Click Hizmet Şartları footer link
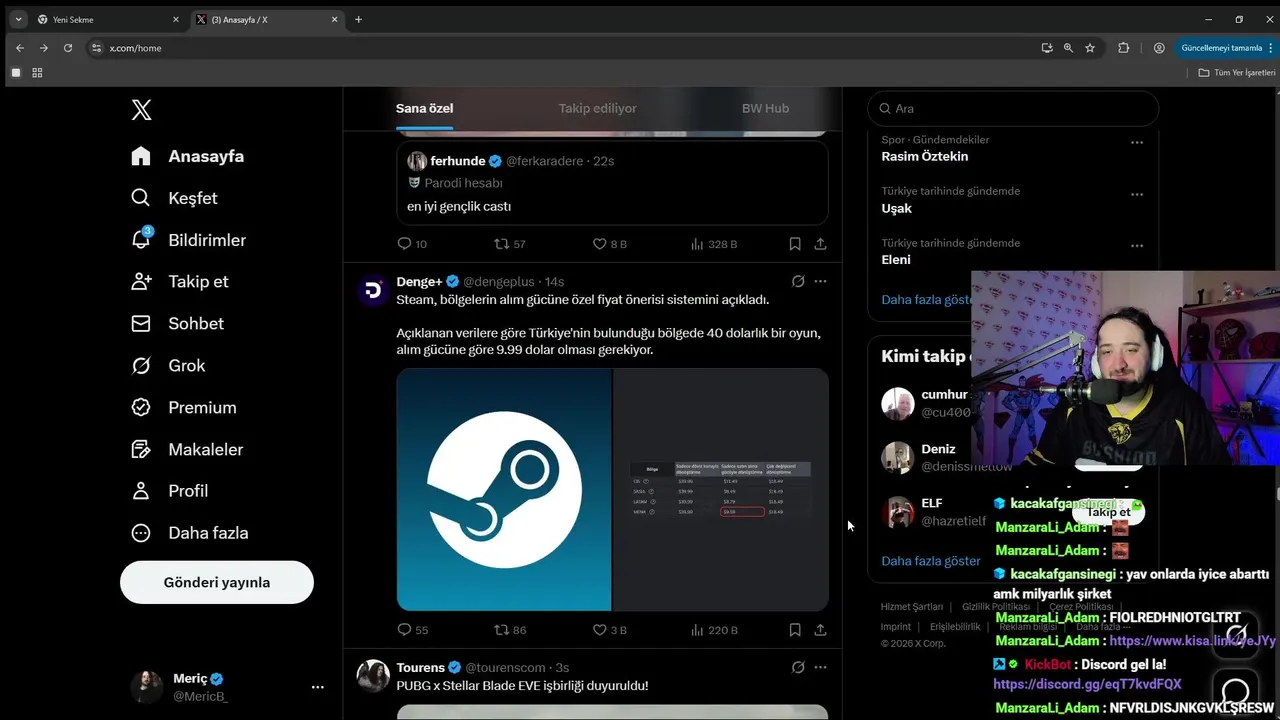This screenshot has width=1280, height=720. click(x=912, y=607)
